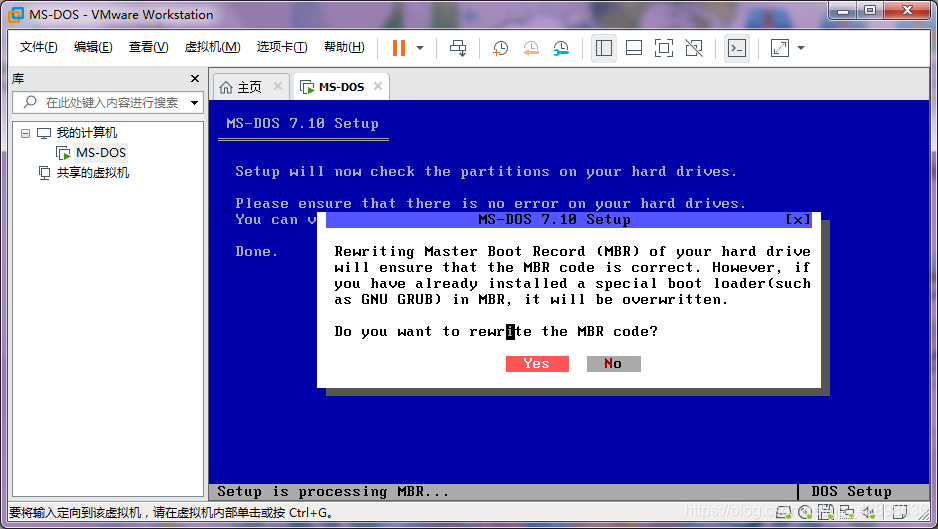Click the floppy drive status icon

coord(826,512)
